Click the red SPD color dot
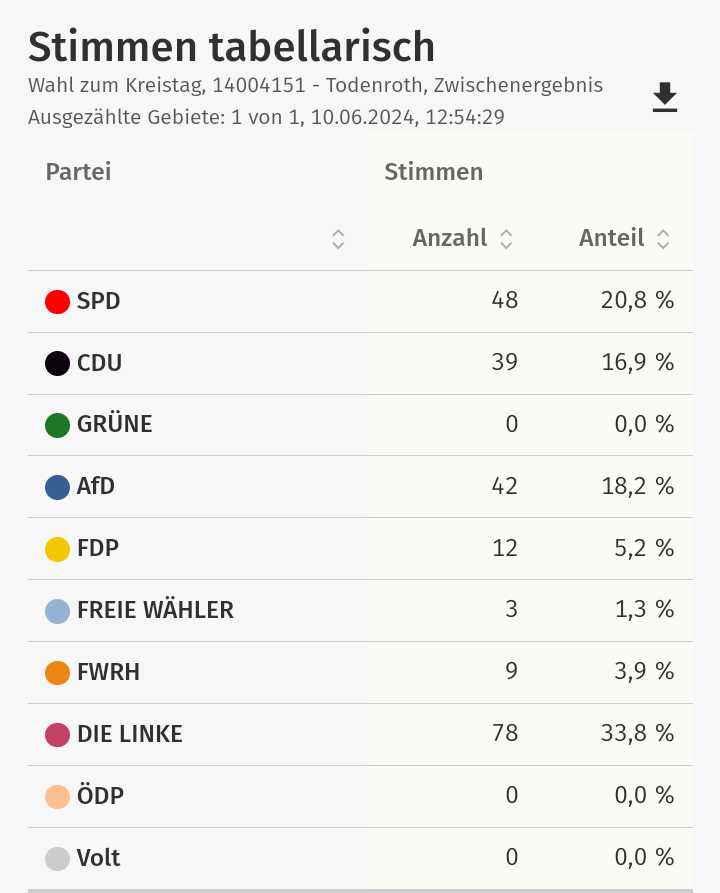The width and height of the screenshot is (720, 893). click(x=58, y=301)
